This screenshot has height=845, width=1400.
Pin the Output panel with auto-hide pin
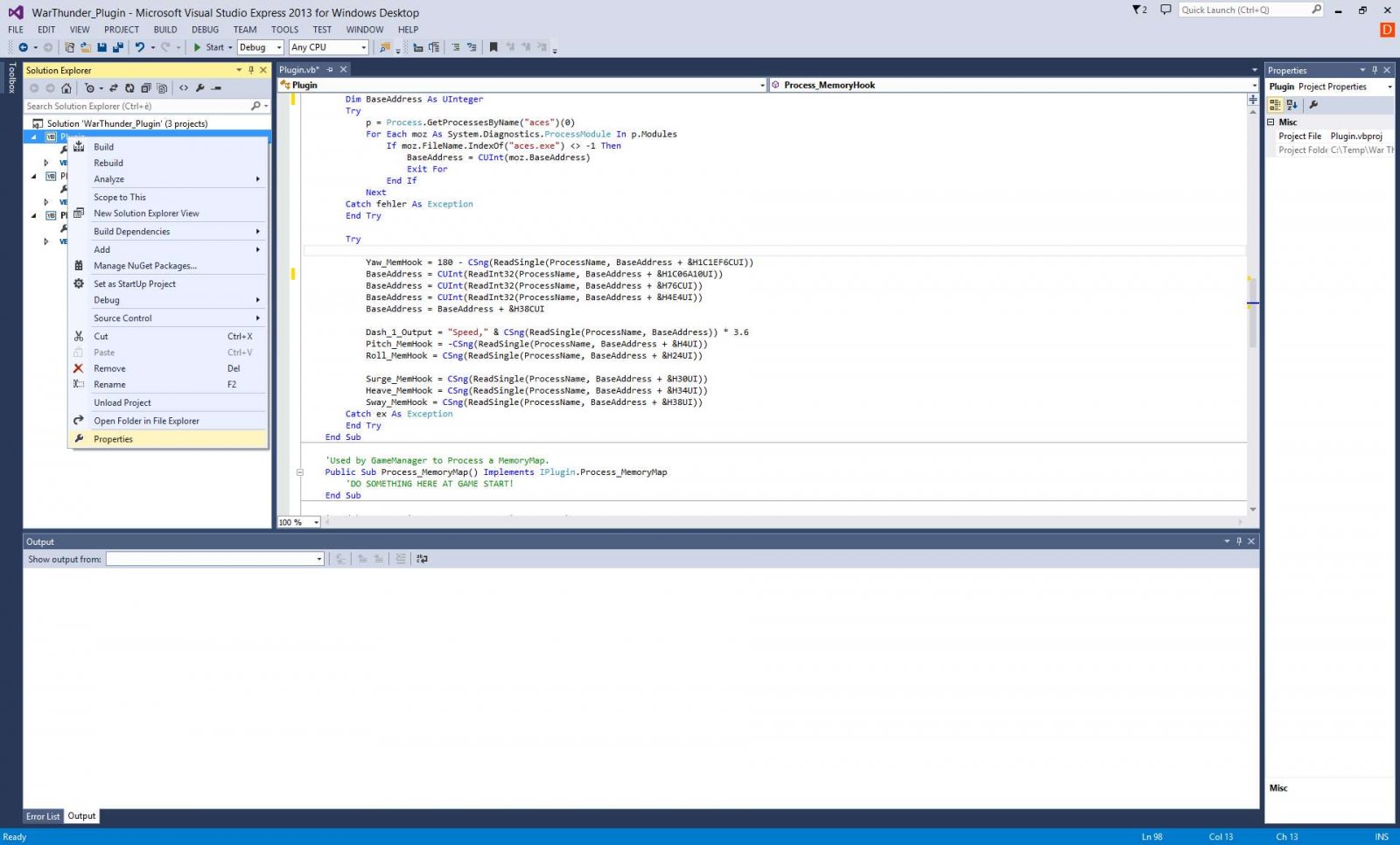[x=1239, y=541]
